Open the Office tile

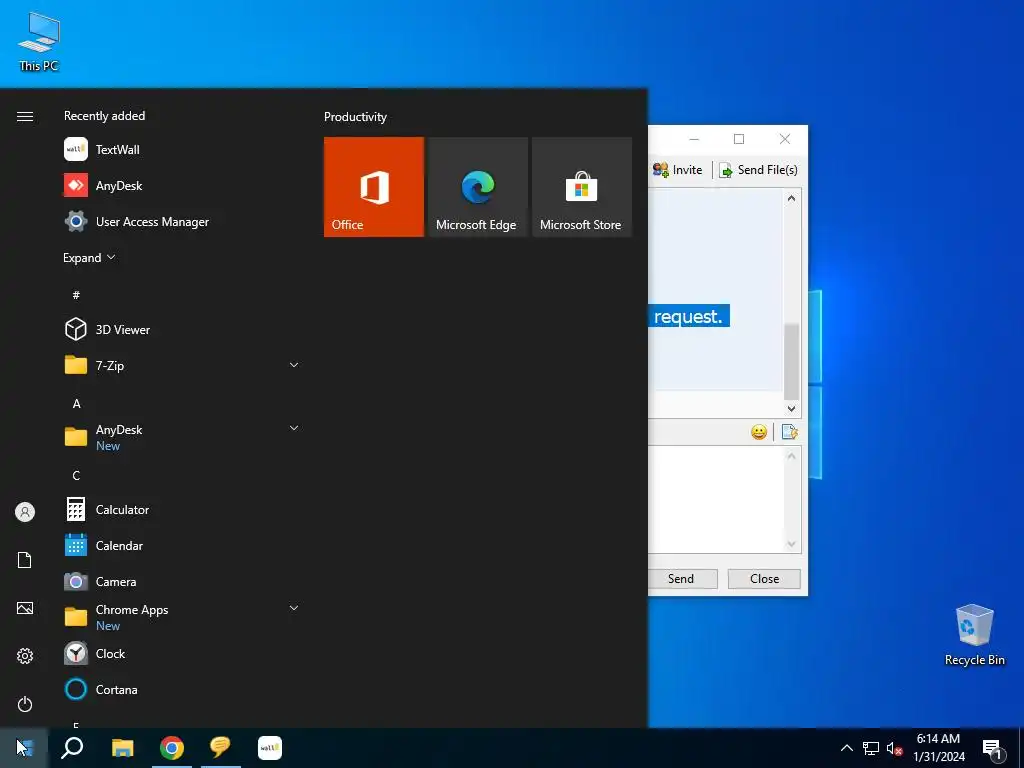pos(374,187)
